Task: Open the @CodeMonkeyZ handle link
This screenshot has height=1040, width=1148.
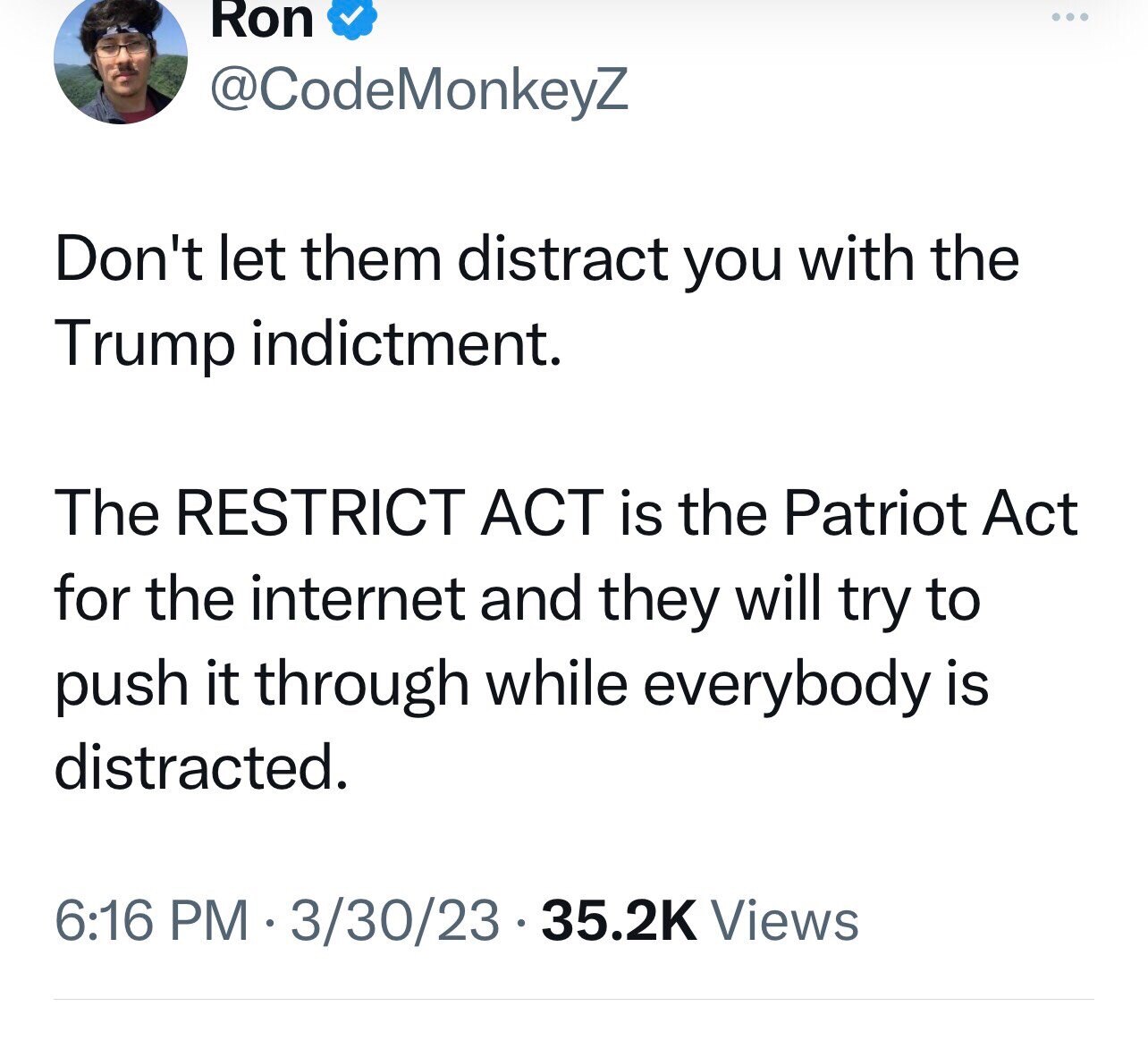Action: (x=419, y=89)
